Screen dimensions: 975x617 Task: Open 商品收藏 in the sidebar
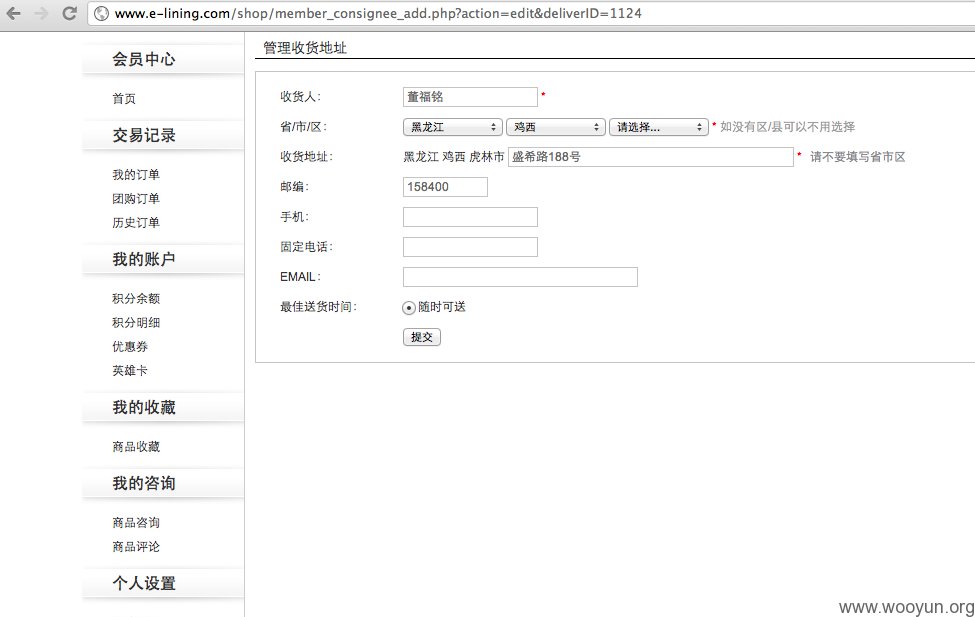[x=136, y=447]
